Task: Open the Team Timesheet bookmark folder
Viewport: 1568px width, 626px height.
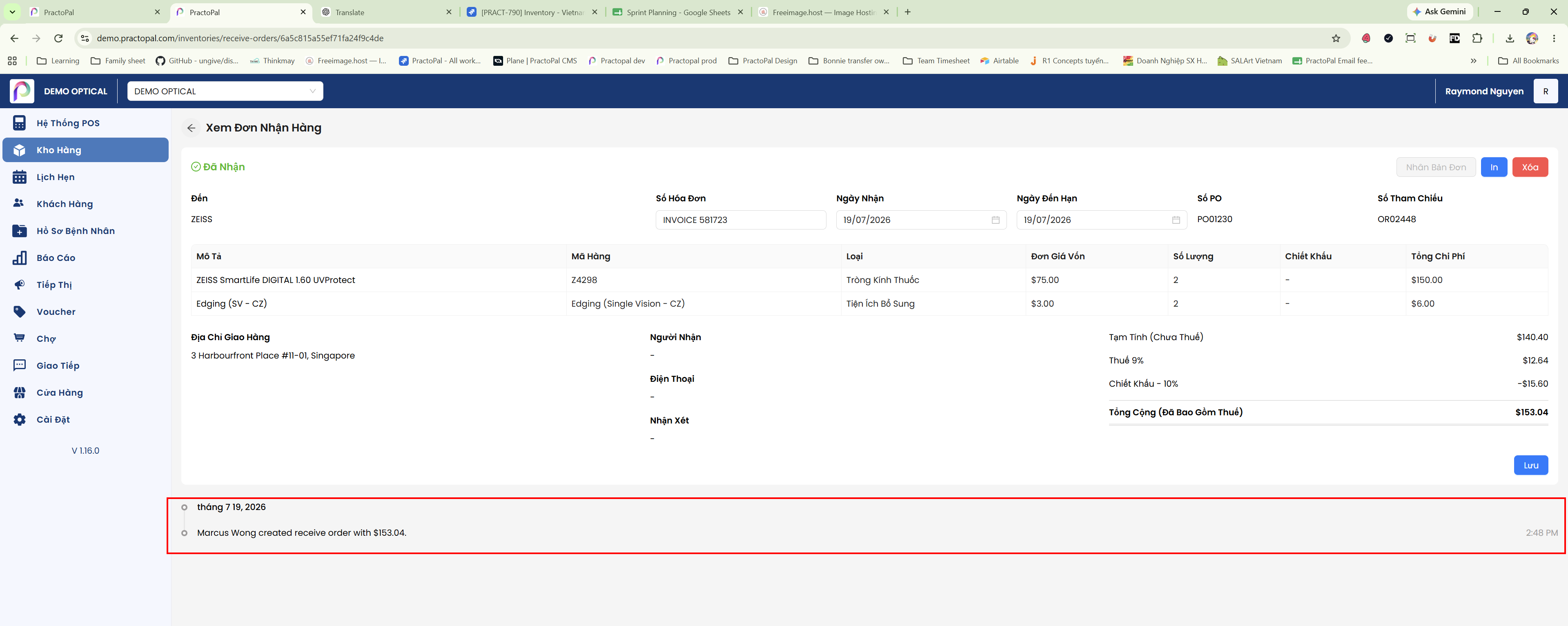Action: click(x=936, y=61)
